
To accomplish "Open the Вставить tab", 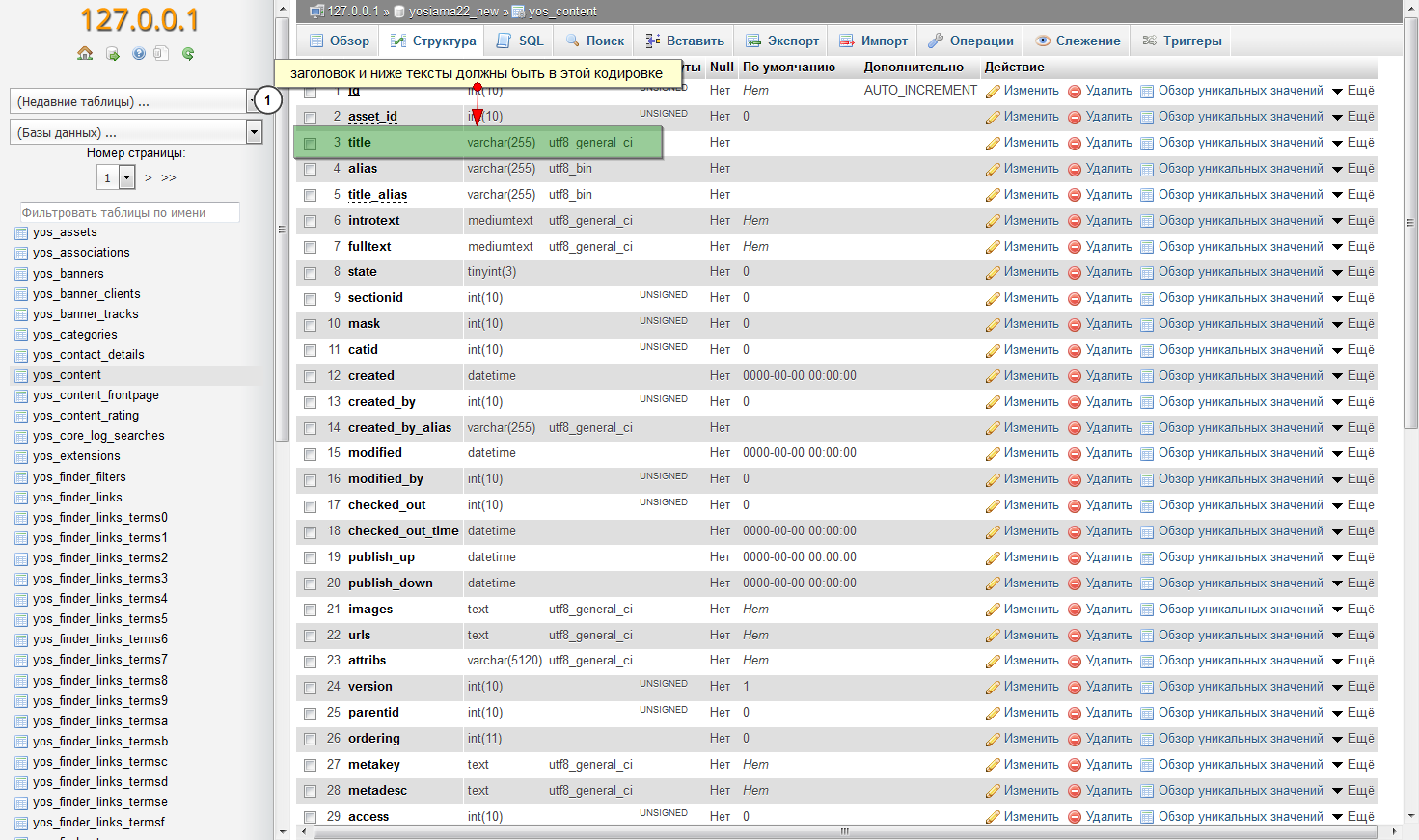I will [685, 41].
